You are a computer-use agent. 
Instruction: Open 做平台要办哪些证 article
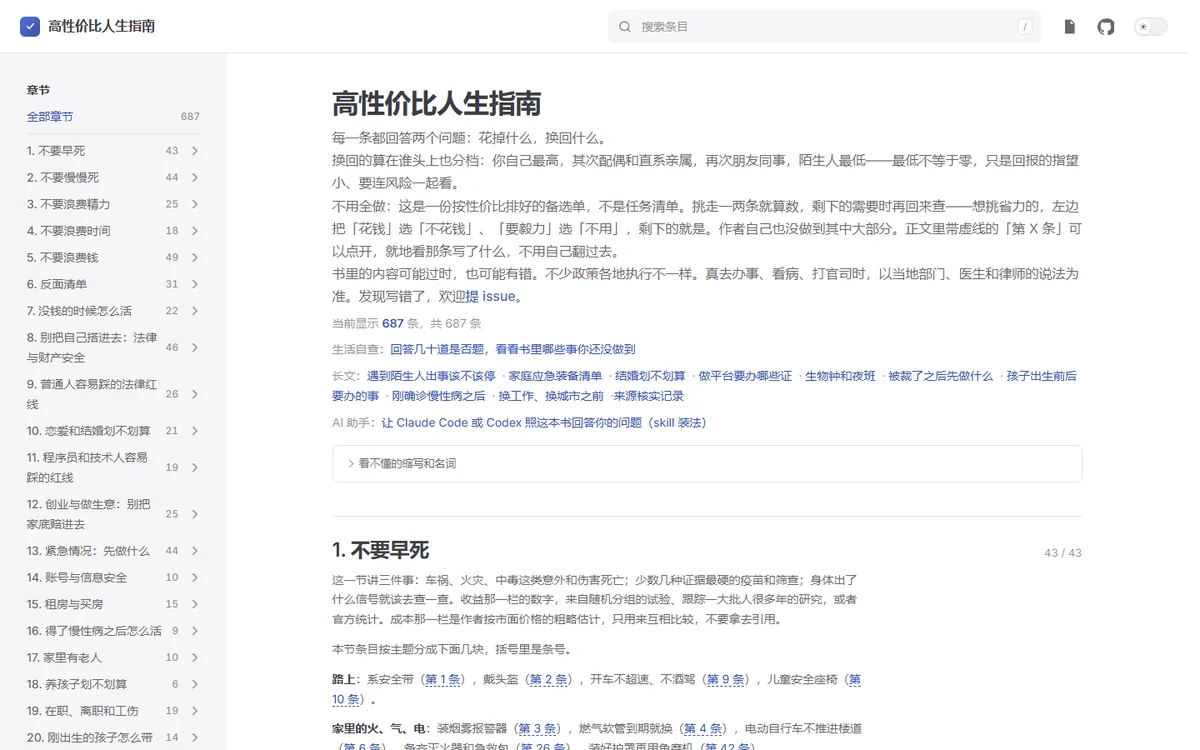click(745, 376)
